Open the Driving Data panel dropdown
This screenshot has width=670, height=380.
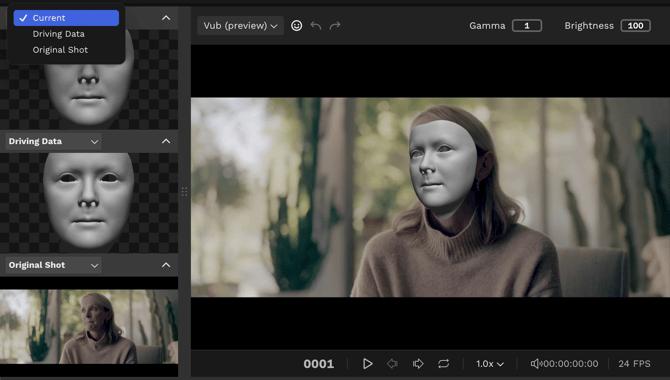(53, 141)
